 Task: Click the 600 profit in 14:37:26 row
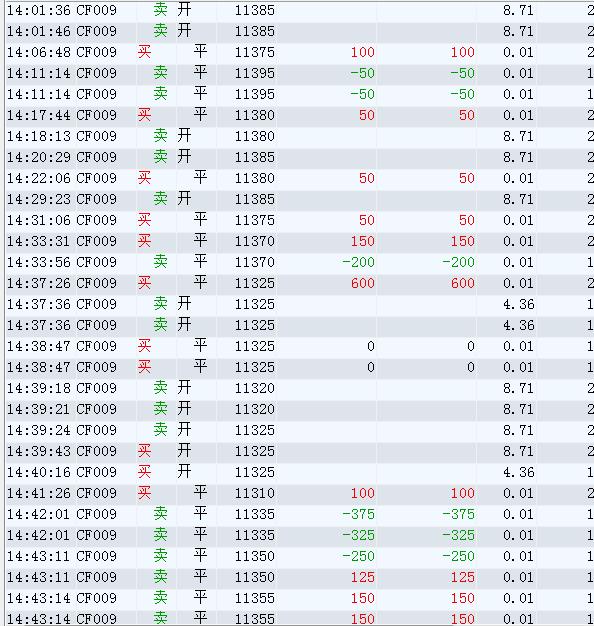tap(362, 283)
